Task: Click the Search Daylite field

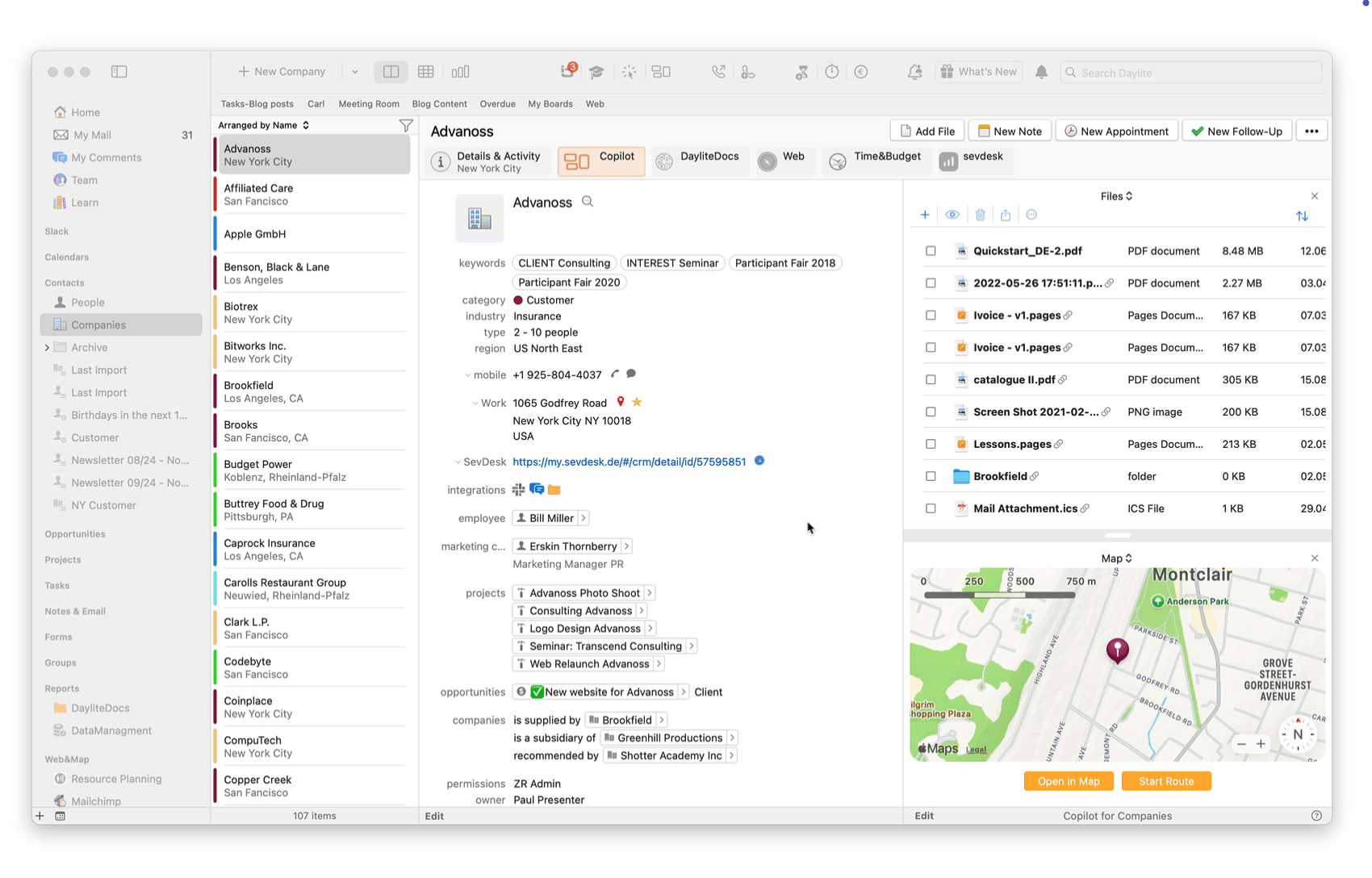Action: (1191, 73)
